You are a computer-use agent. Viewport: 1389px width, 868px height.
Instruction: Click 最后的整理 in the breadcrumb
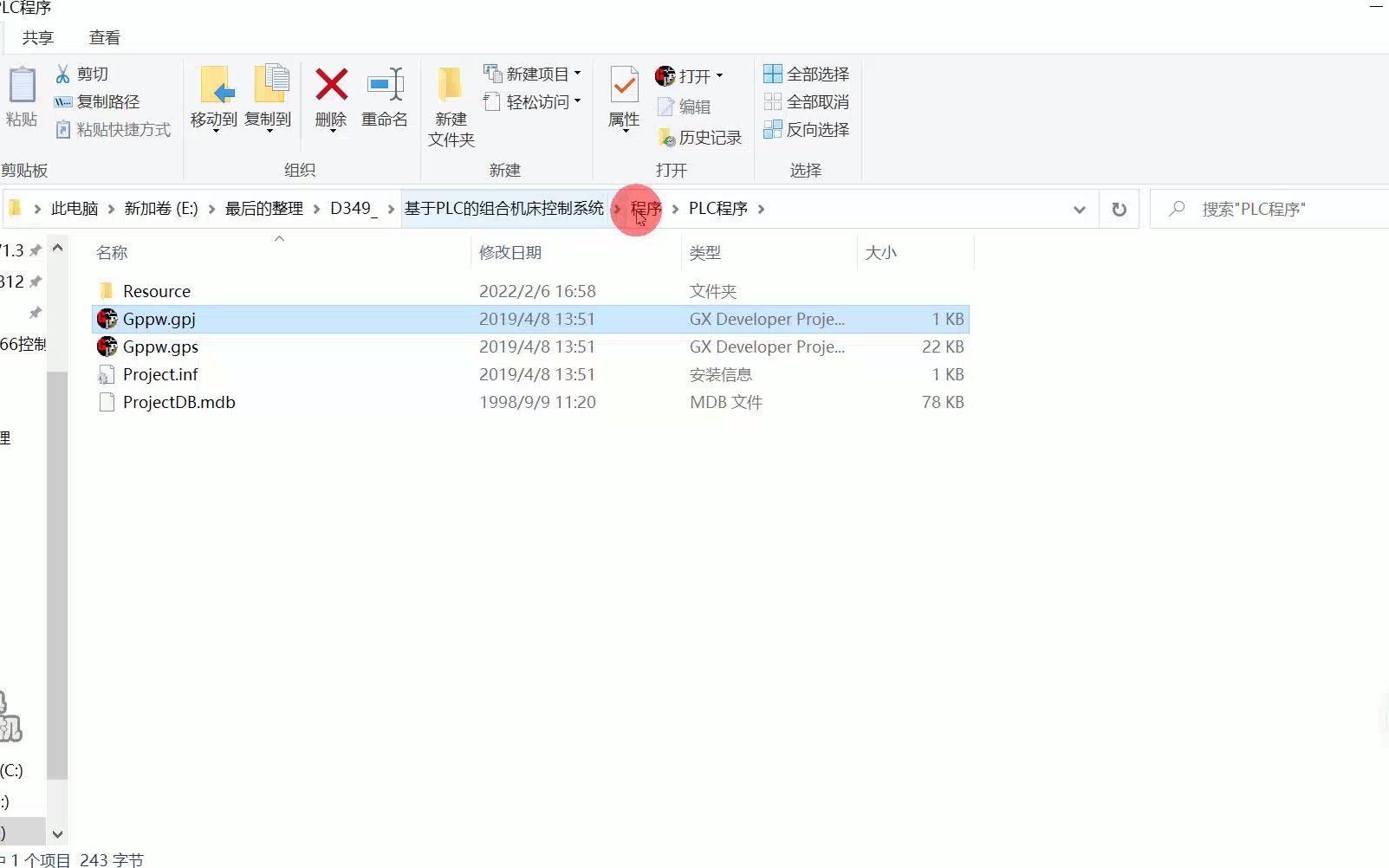pos(264,209)
